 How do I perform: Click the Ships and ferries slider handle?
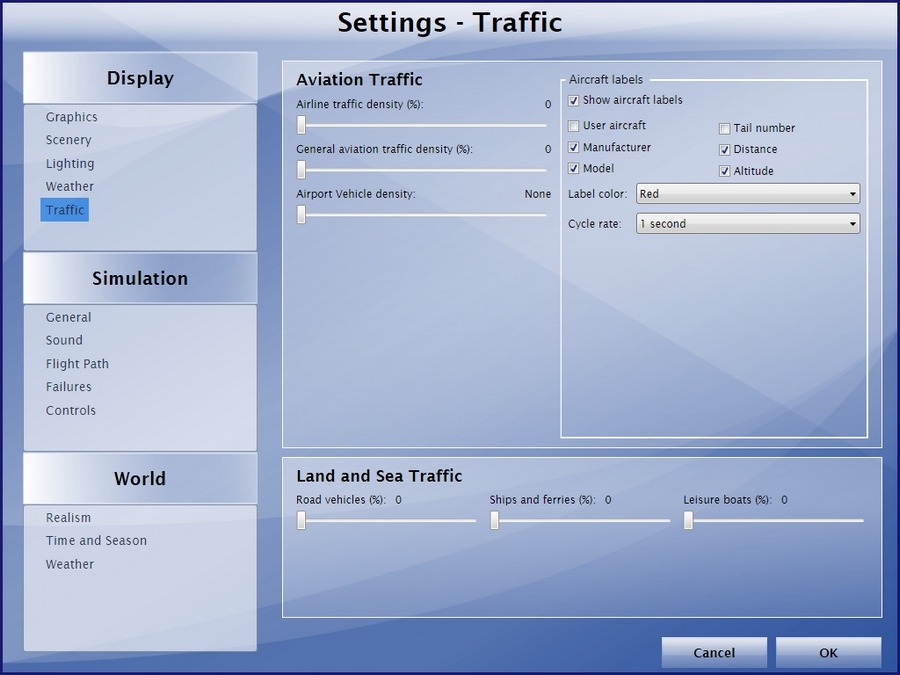[495, 521]
